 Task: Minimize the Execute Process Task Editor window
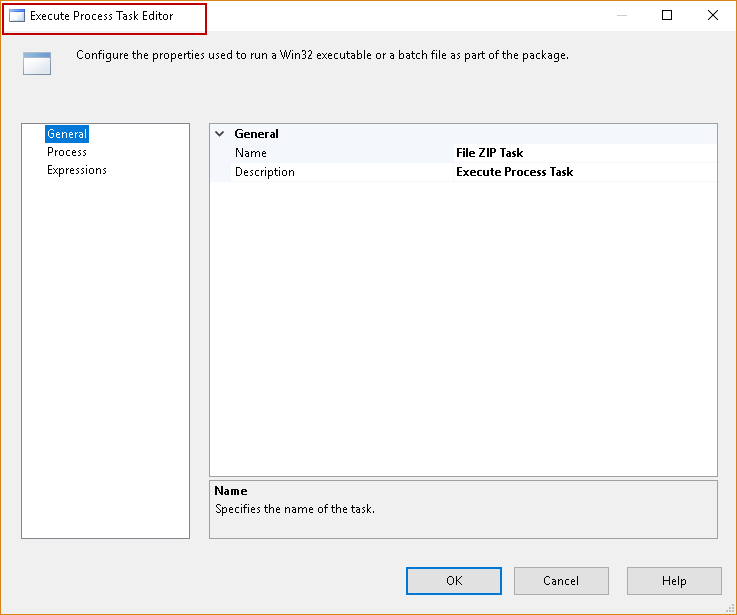[622, 16]
